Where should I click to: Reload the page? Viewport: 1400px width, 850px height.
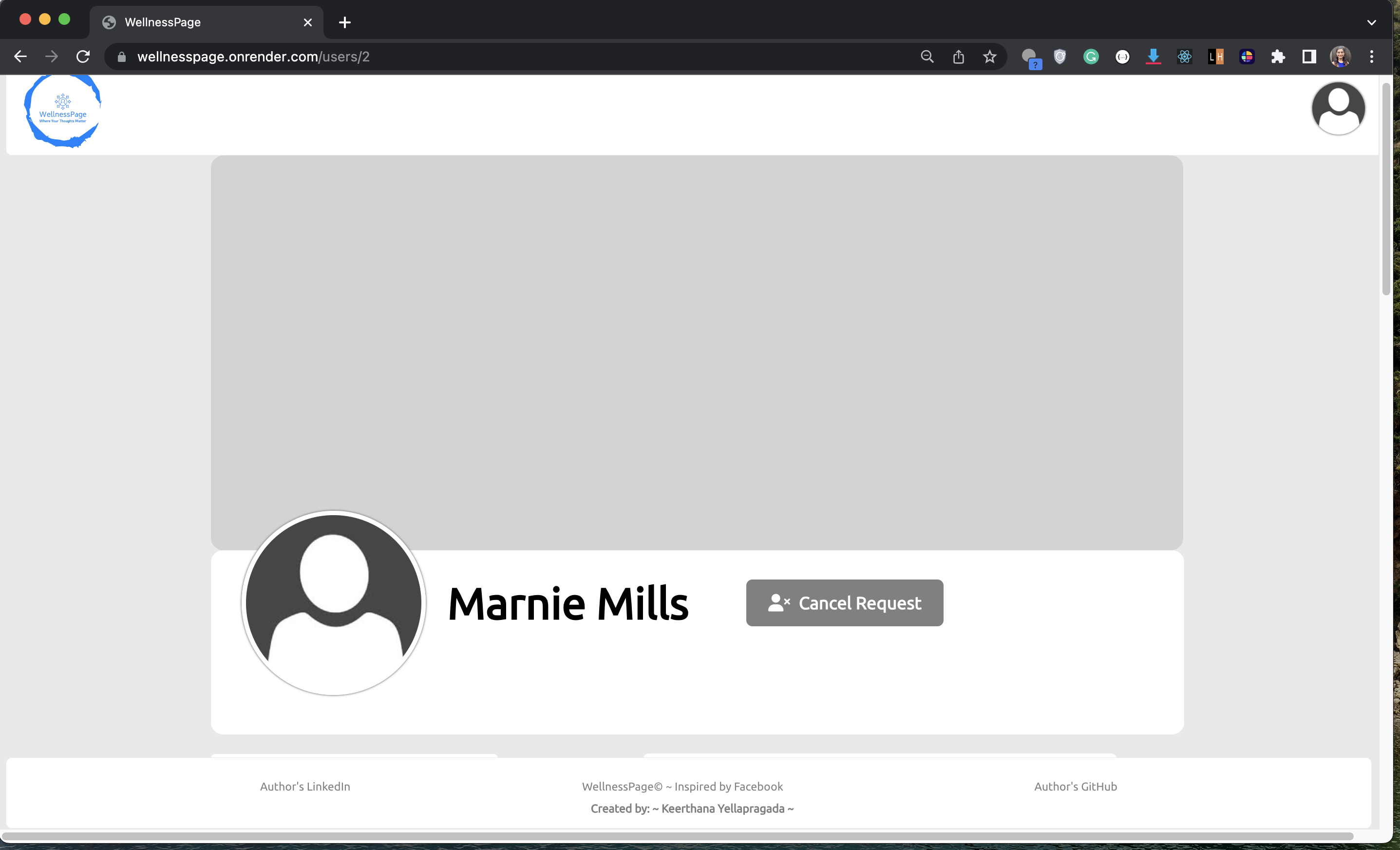pos(83,57)
